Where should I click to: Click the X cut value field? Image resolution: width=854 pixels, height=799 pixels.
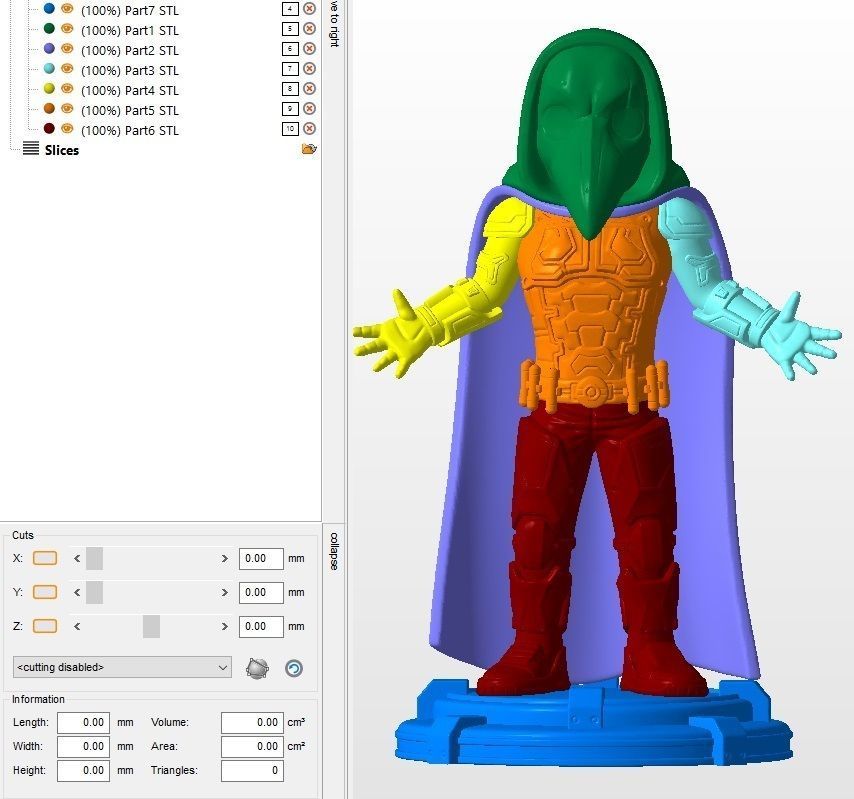(x=261, y=559)
